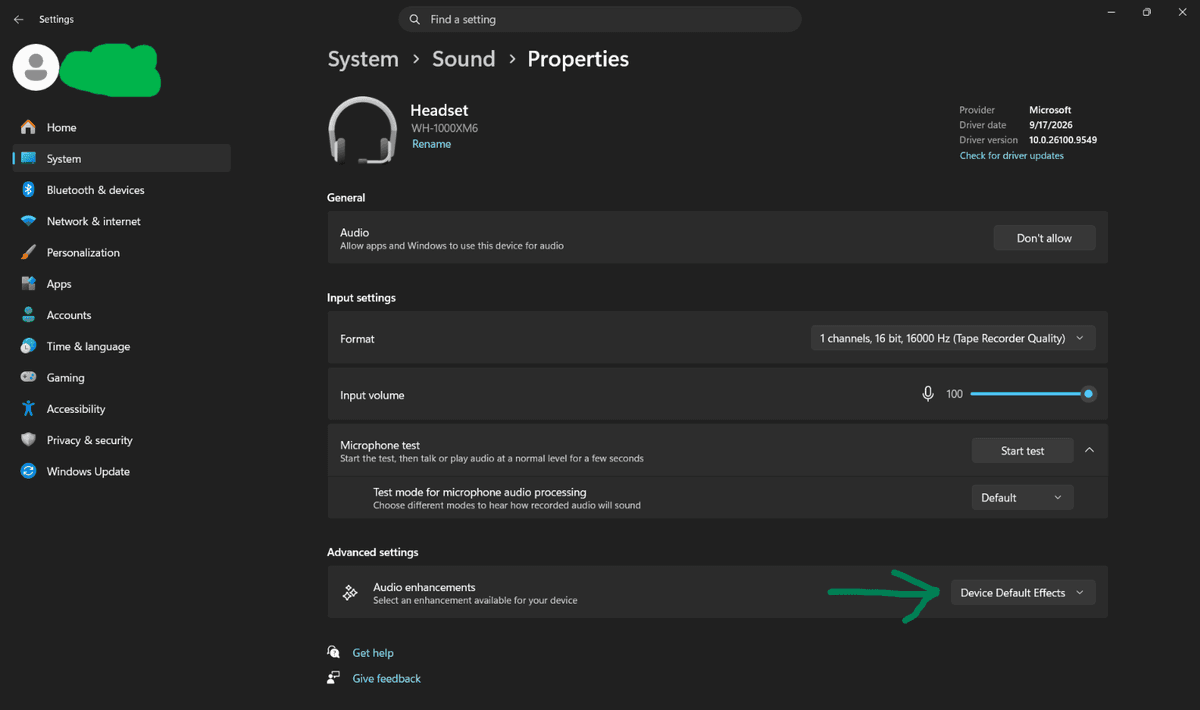Click the Provider Microsoft value
Viewport: 1200px width, 710px height.
pos(1050,110)
